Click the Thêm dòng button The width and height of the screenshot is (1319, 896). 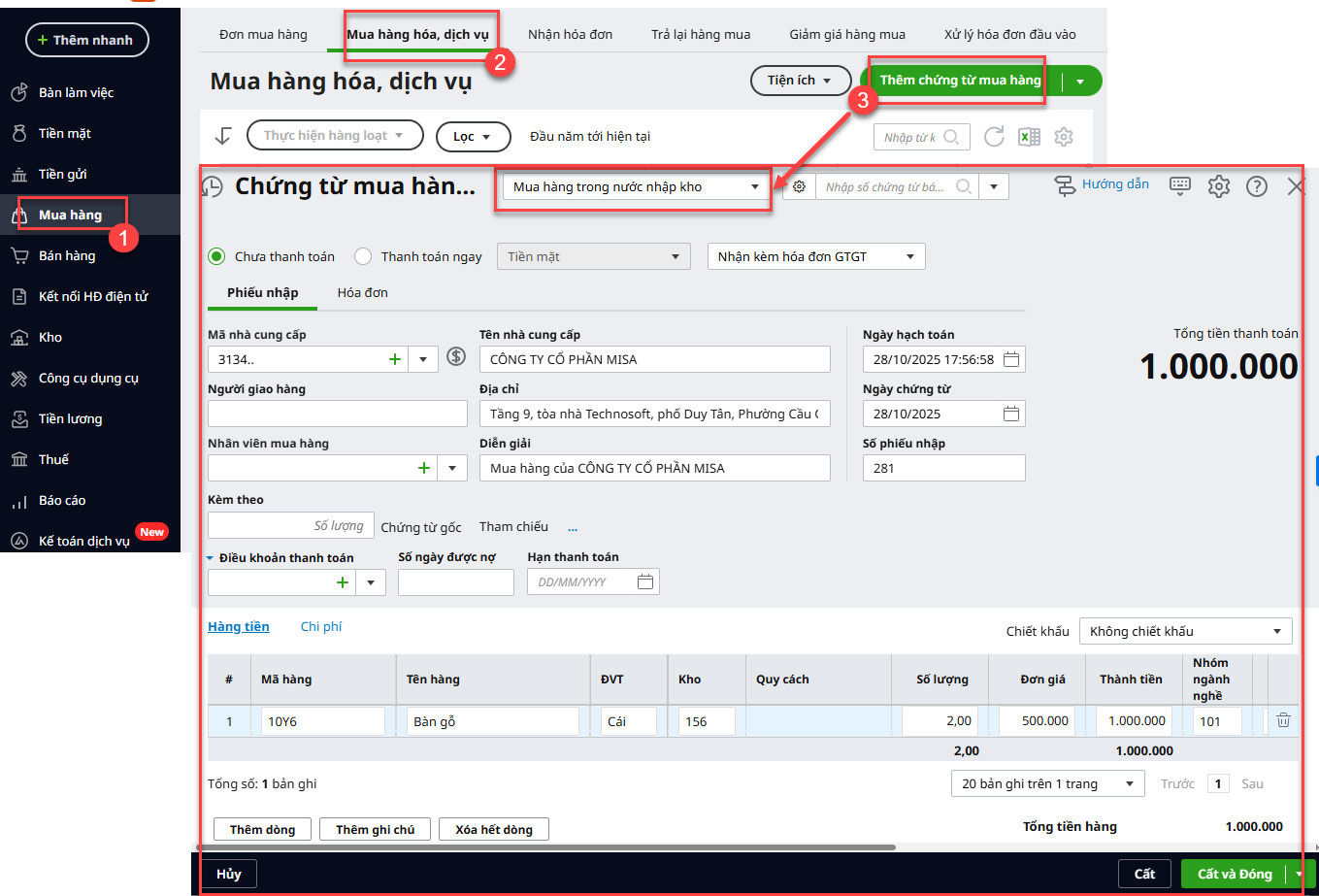262,829
